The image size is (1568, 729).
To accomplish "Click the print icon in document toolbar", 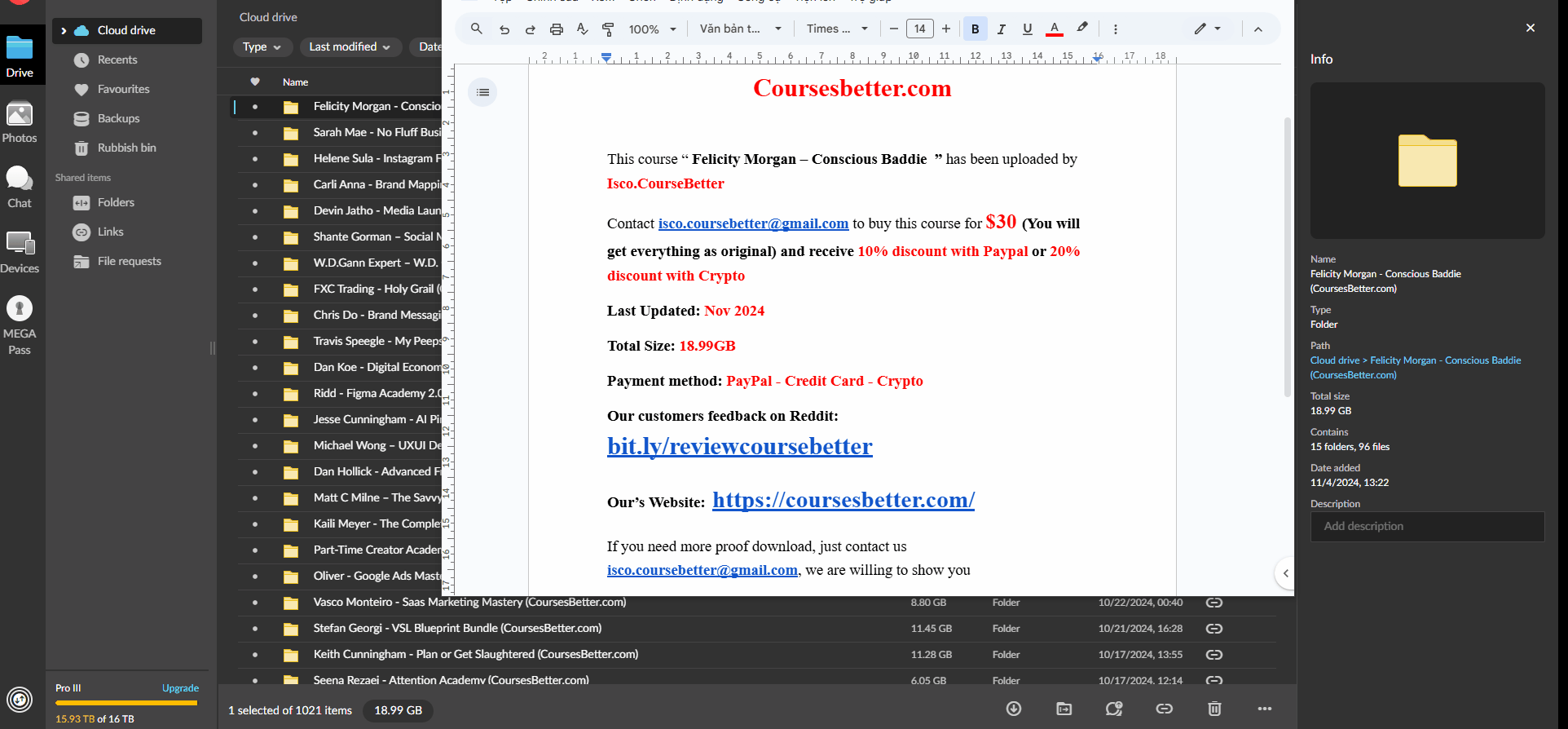I will (x=556, y=29).
